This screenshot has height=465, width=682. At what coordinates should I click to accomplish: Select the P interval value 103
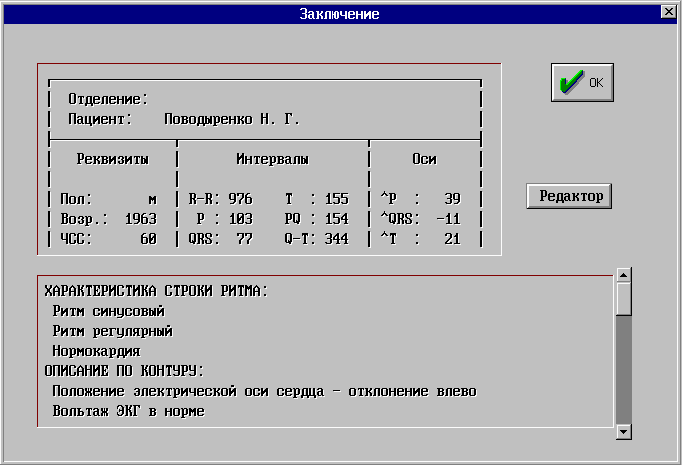tap(241, 219)
